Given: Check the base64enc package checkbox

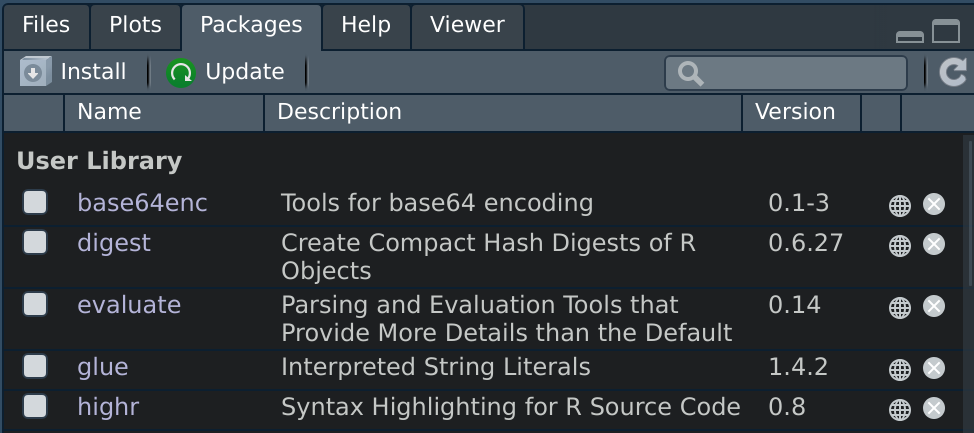Looking at the screenshot, I should (35, 203).
